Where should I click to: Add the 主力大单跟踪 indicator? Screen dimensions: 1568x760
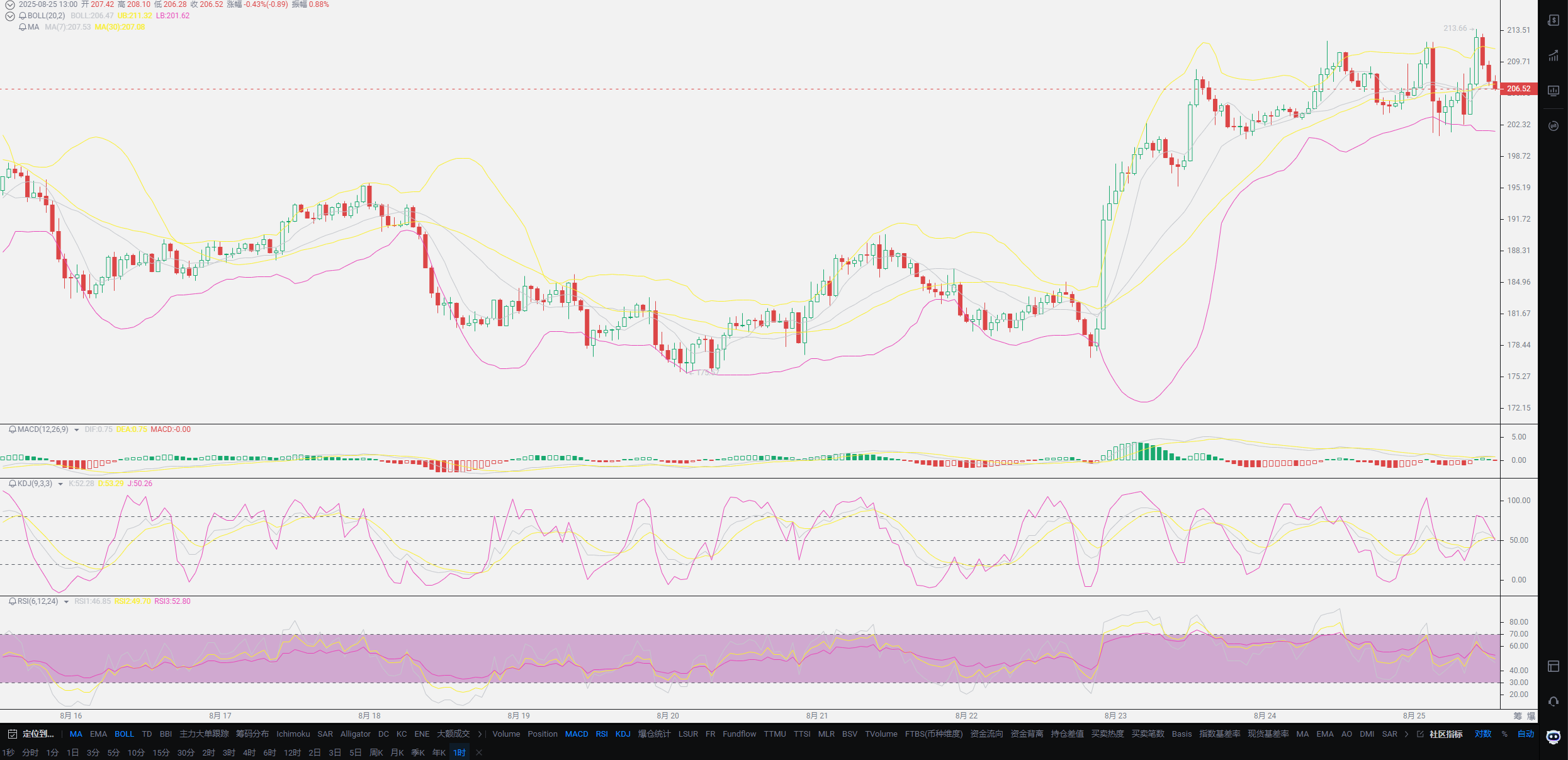(204, 734)
